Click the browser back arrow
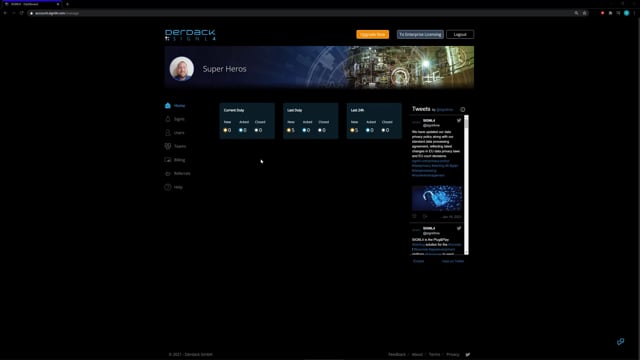Image resolution: width=640 pixels, height=360 pixels. [x=5, y=13]
